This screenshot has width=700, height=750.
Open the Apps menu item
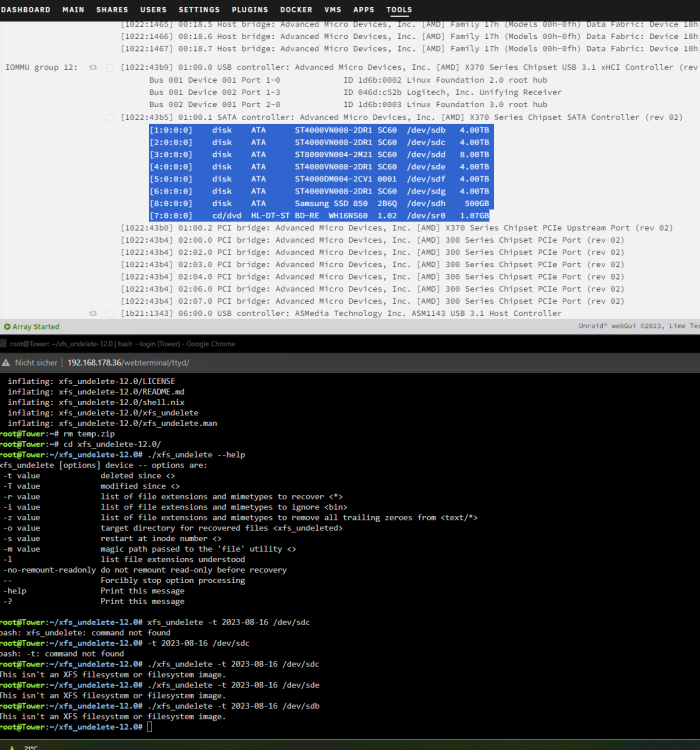click(x=364, y=10)
